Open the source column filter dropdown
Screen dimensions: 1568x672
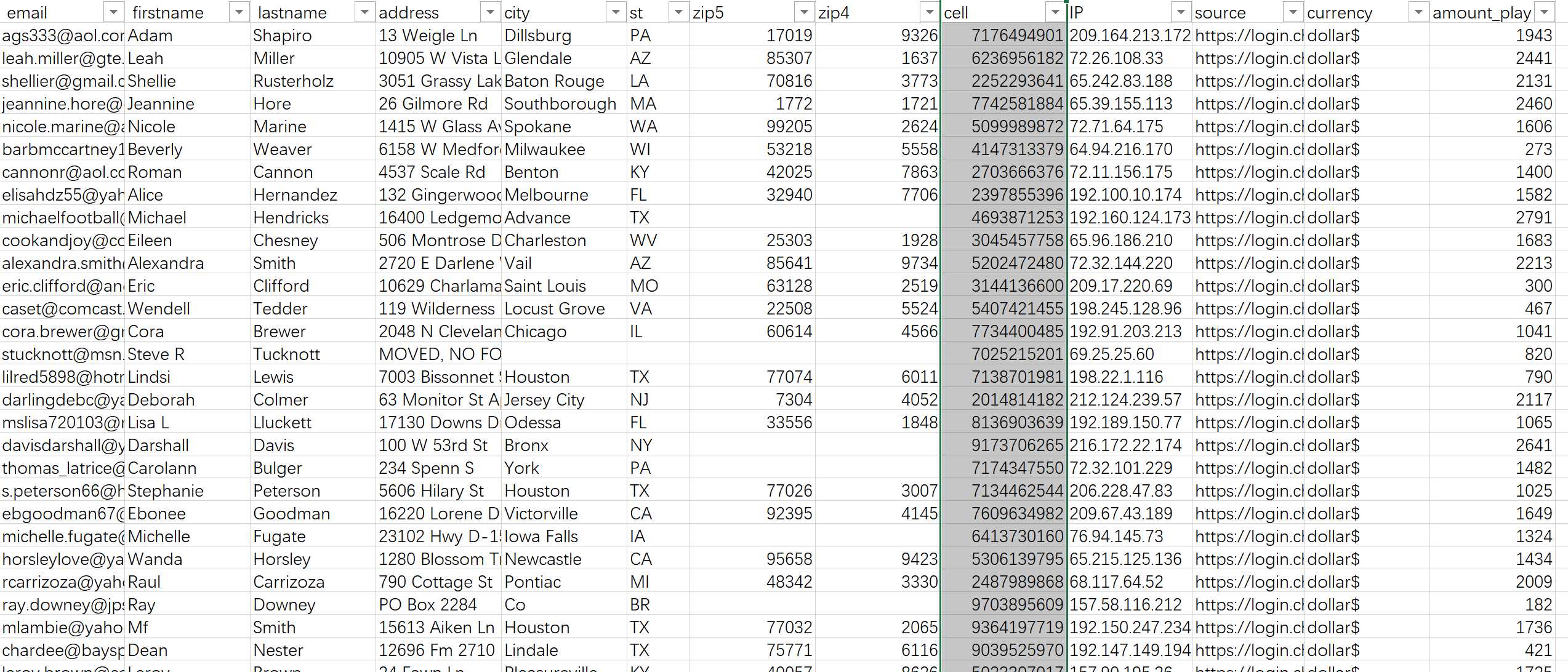click(x=1293, y=12)
